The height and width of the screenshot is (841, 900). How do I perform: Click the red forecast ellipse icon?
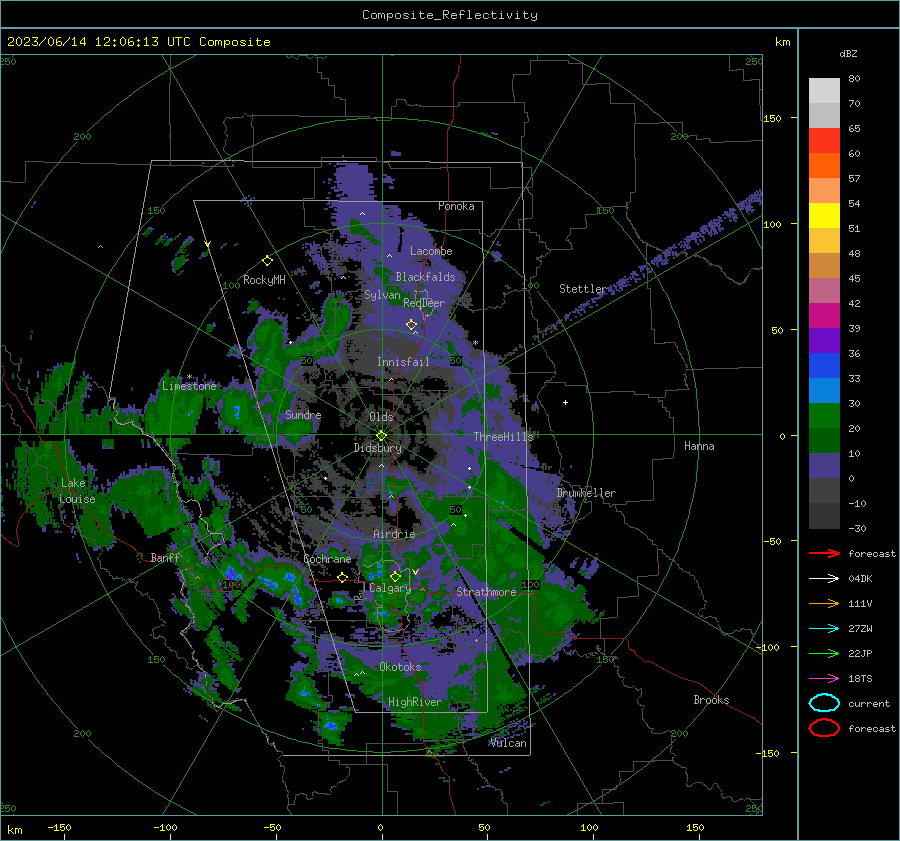[x=824, y=728]
